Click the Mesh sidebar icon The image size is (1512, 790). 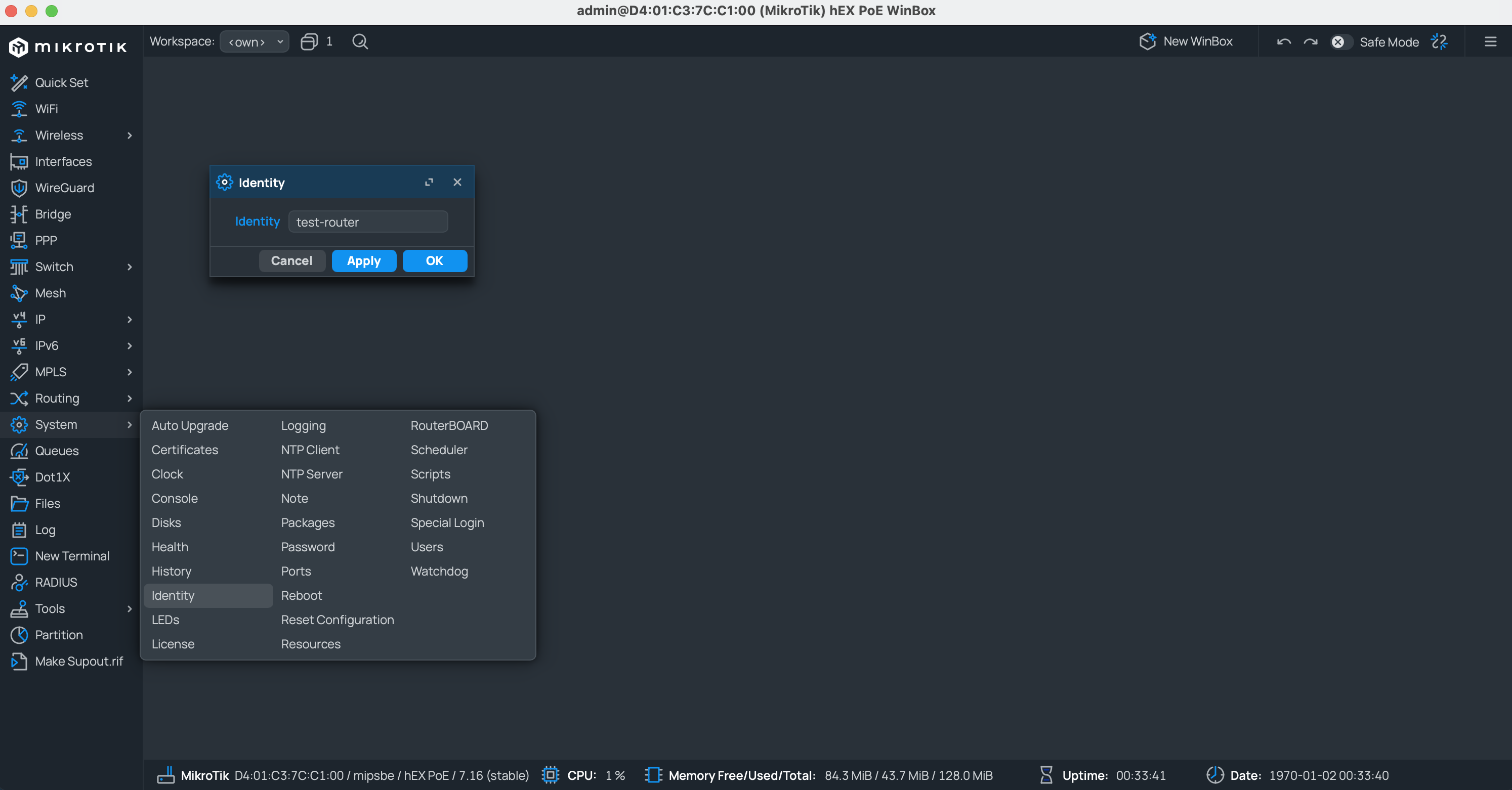pyautogui.click(x=19, y=293)
